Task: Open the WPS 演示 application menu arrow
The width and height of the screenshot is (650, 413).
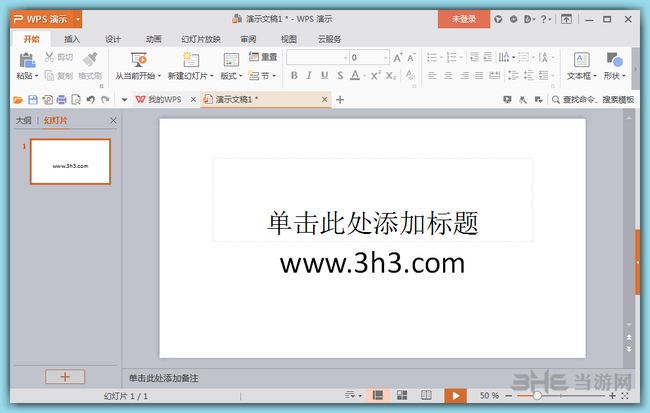Action: tap(78, 19)
